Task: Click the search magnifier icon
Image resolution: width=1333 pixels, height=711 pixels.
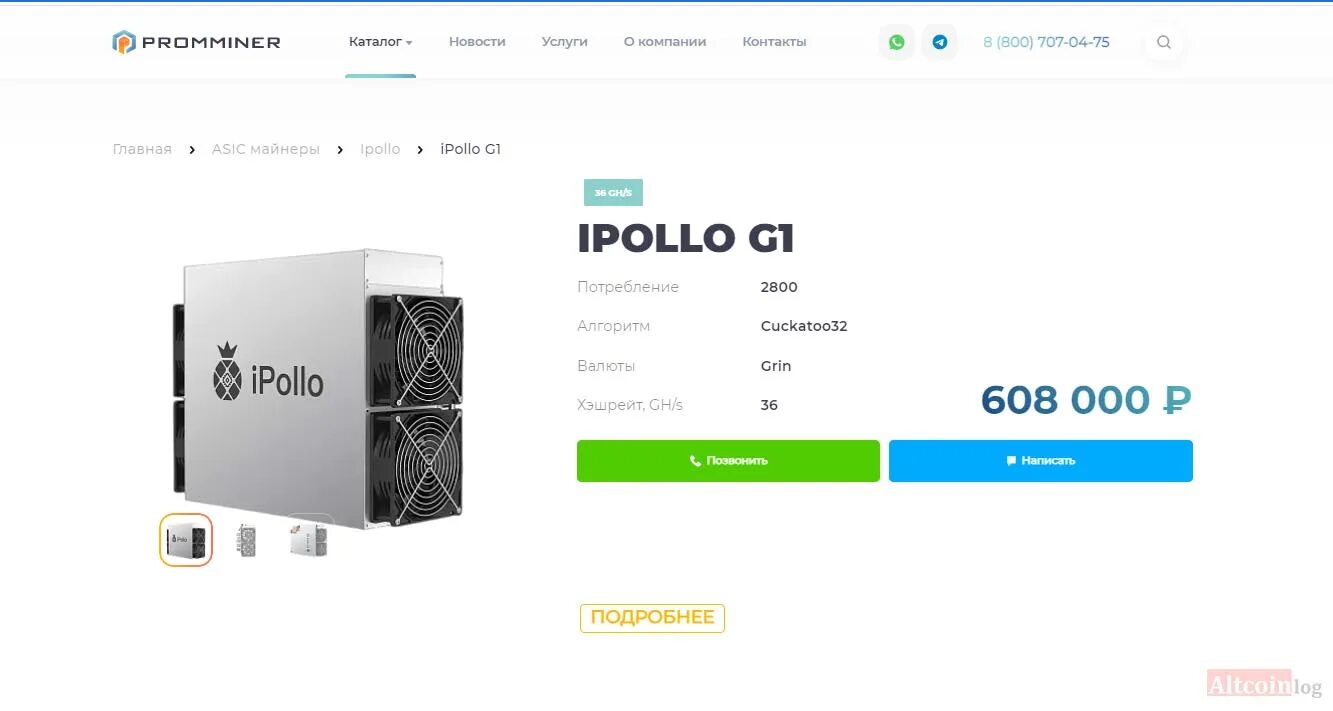Action: click(1164, 42)
